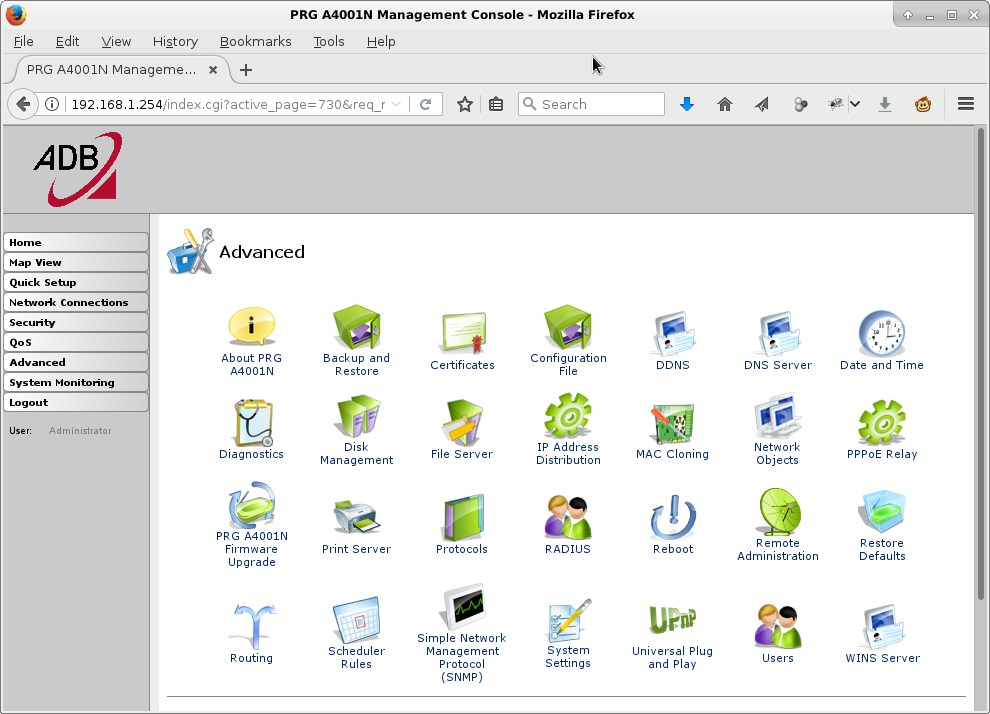Open the Bookmarks menu

tap(255, 42)
